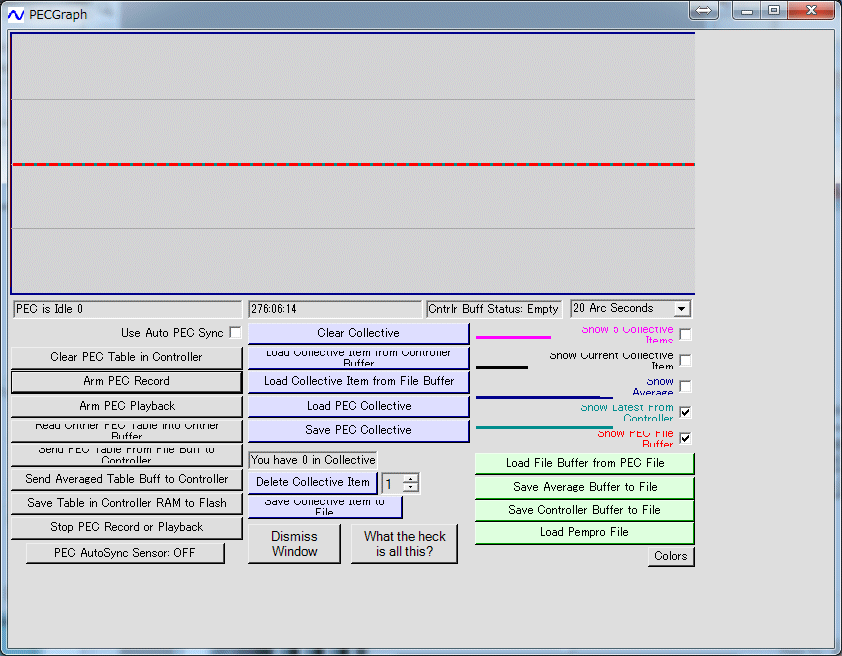
Task: Send Averaged Table Buff to Controller
Action: pyautogui.click(x=127, y=479)
